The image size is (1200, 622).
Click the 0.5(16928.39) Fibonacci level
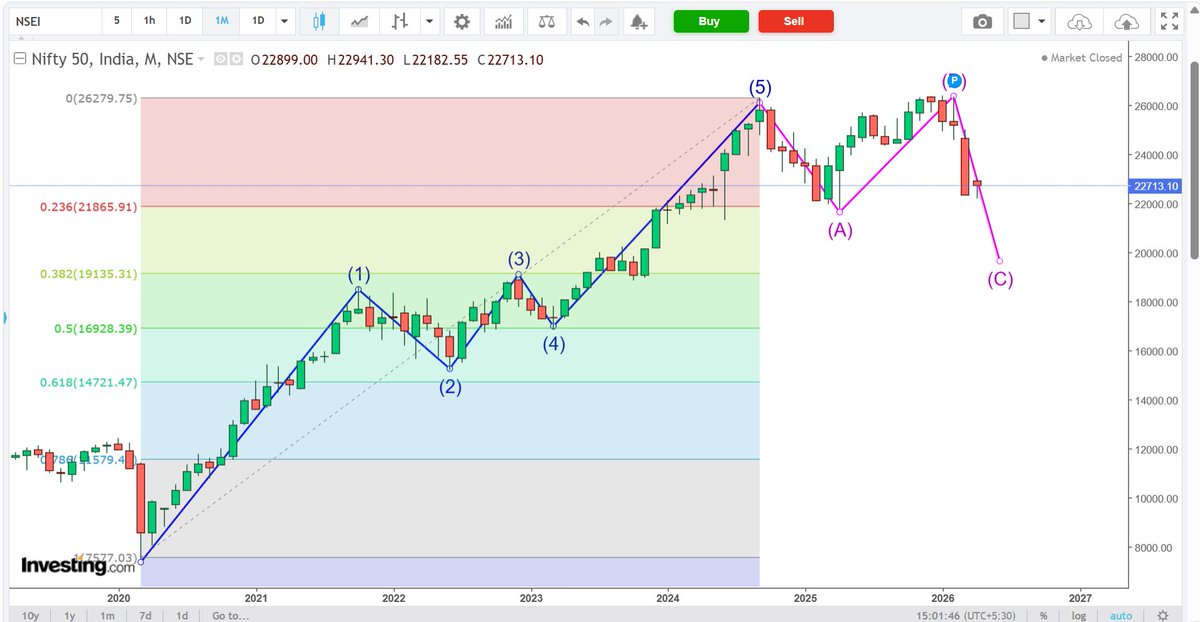pos(94,328)
